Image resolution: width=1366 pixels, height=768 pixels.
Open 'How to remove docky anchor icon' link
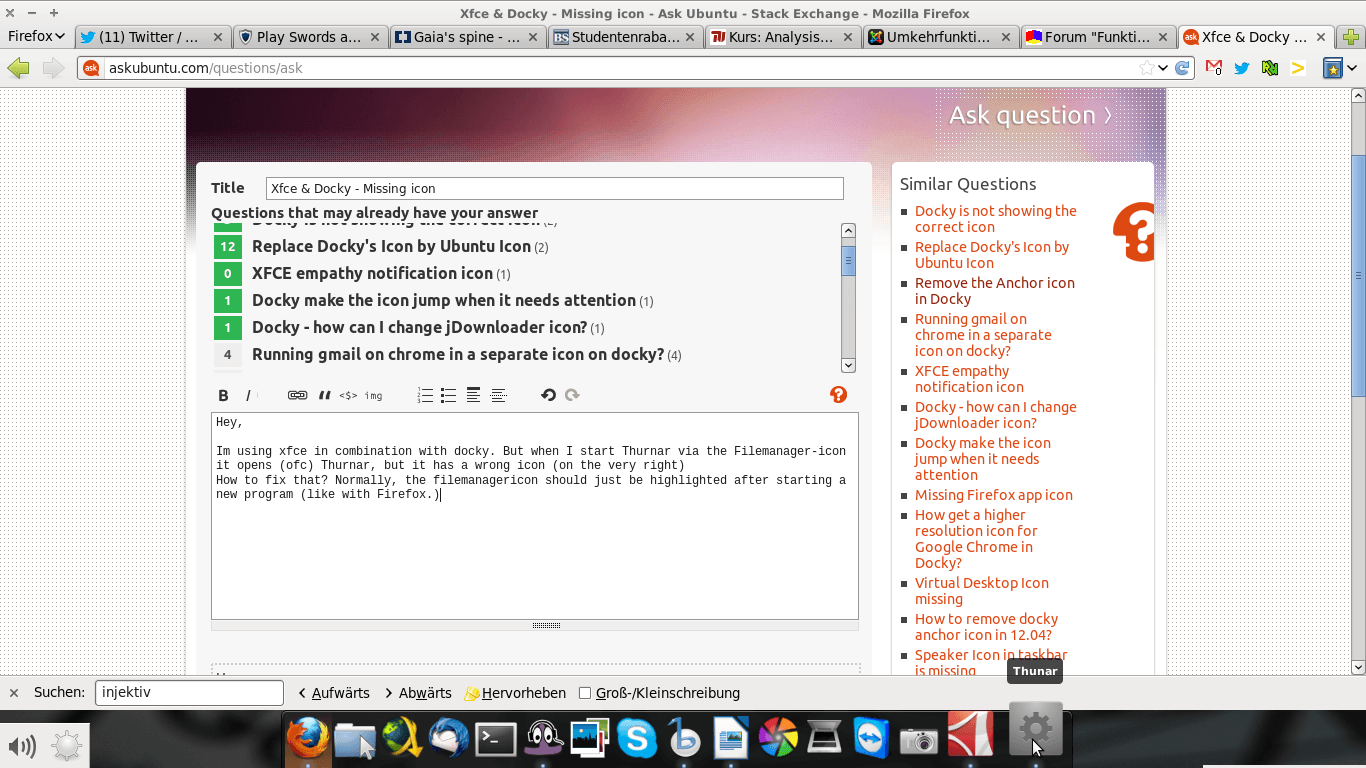coord(986,627)
